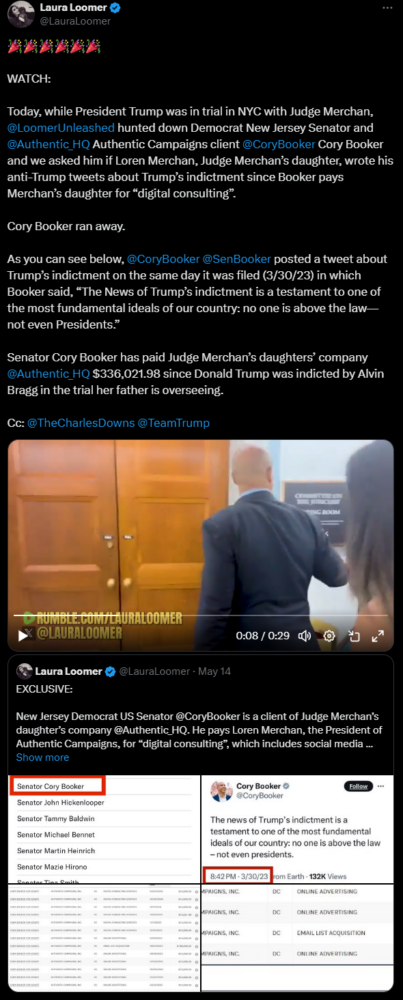The width and height of the screenshot is (403, 1000).
Task: Open the Cory Booker tweet screenshot image
Action: (x=298, y=828)
